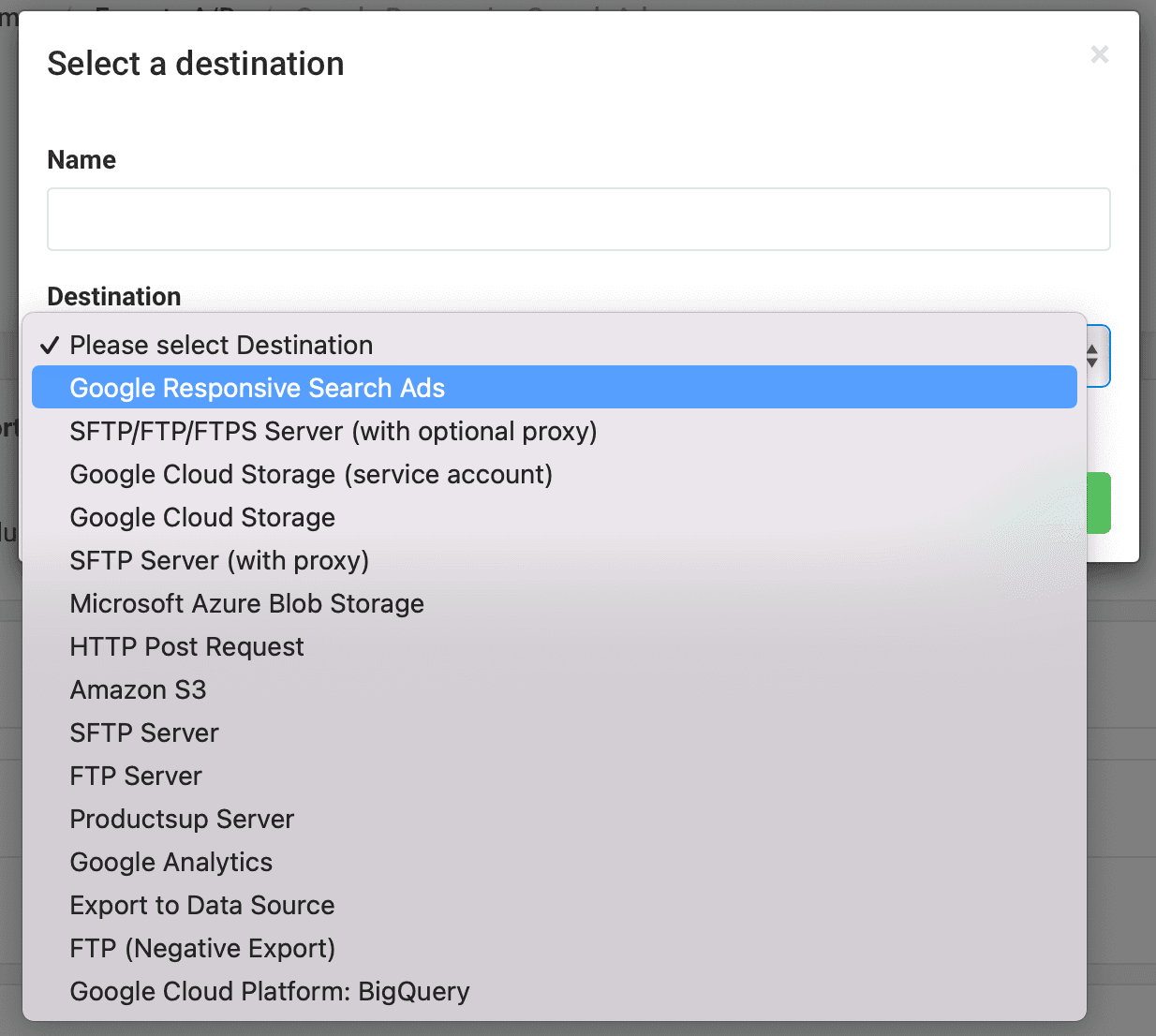Image resolution: width=1156 pixels, height=1036 pixels.
Task: Select Amazon S3 from the list
Action: [x=138, y=689]
